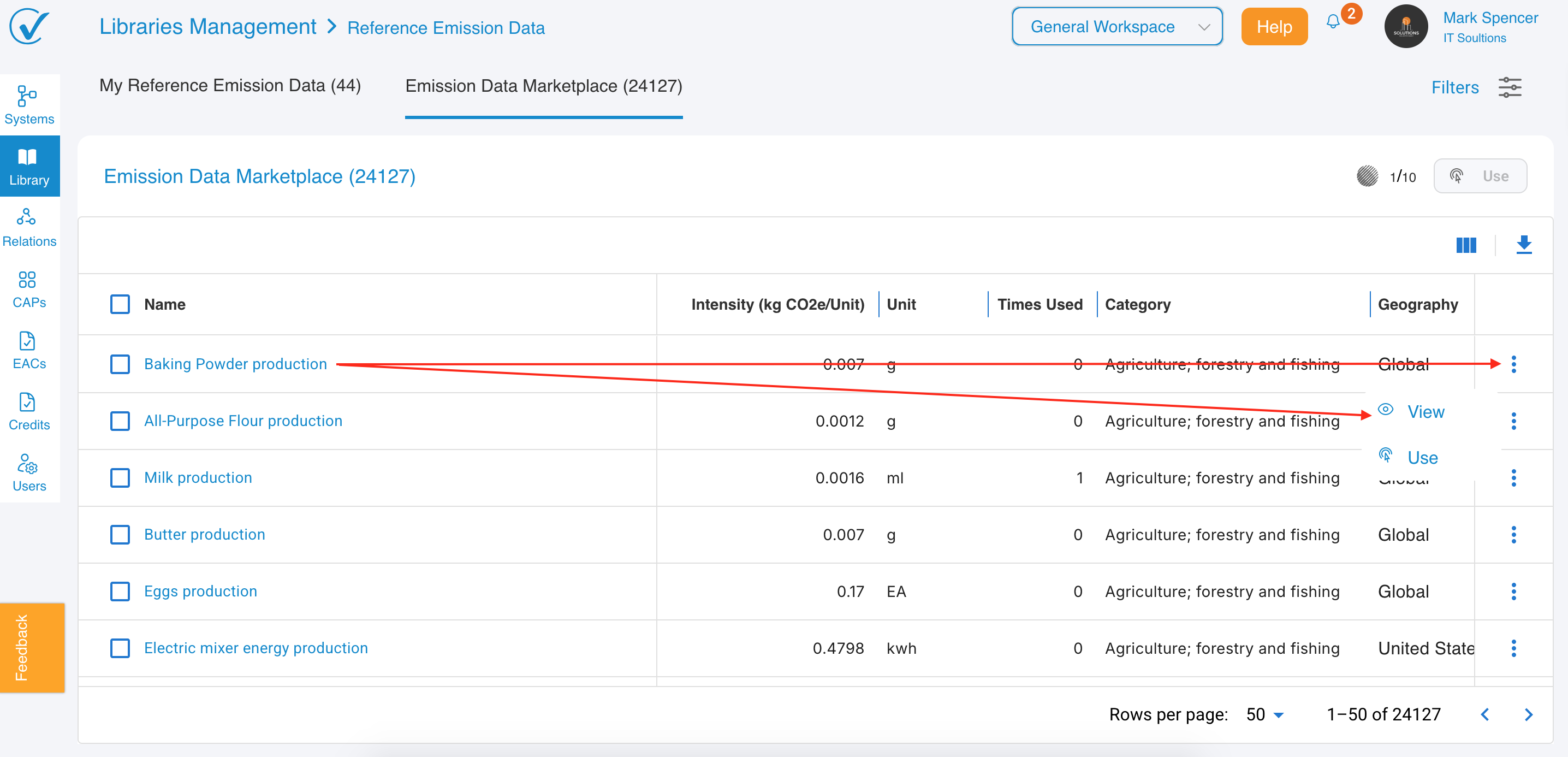
Task: Open the Library sidebar section
Action: point(29,166)
